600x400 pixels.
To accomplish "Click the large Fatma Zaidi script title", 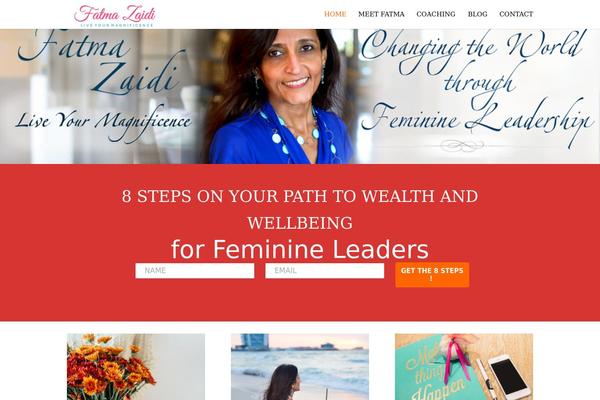I will pos(101,63).
